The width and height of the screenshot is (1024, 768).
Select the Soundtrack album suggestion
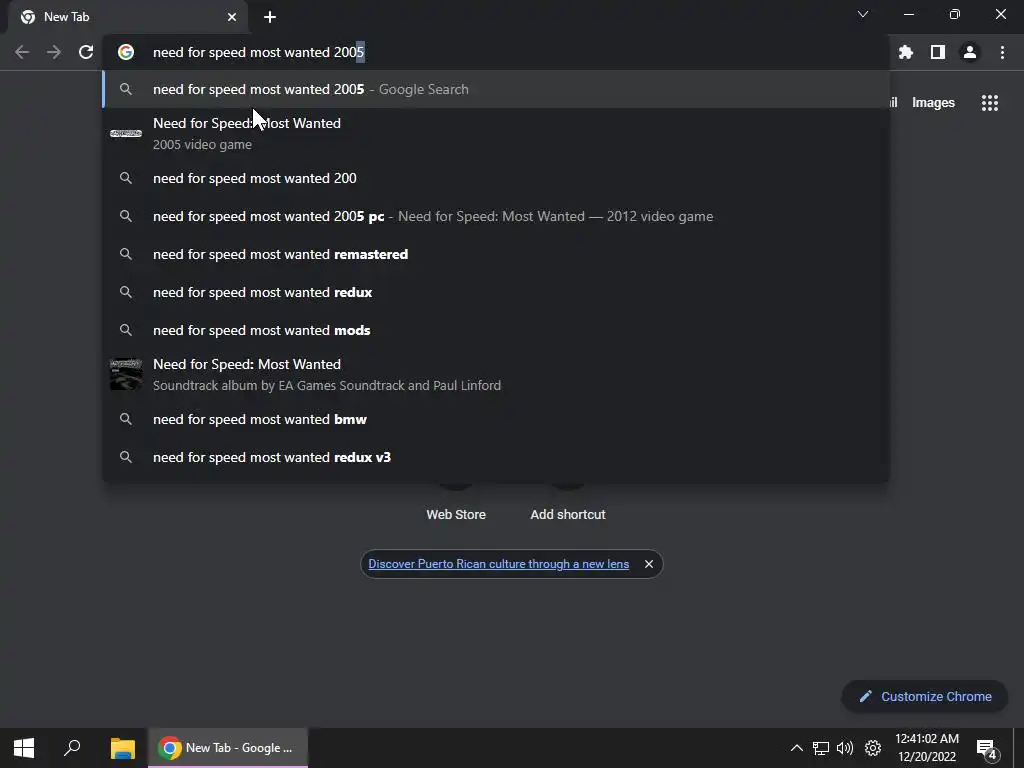[496, 375]
